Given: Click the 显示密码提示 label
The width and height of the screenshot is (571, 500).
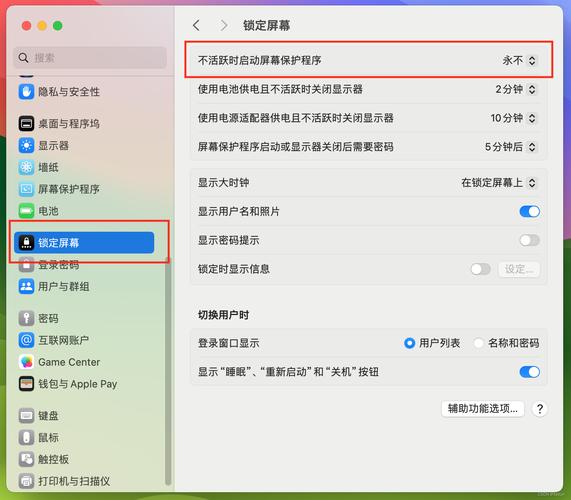Looking at the screenshot, I should (228, 240).
